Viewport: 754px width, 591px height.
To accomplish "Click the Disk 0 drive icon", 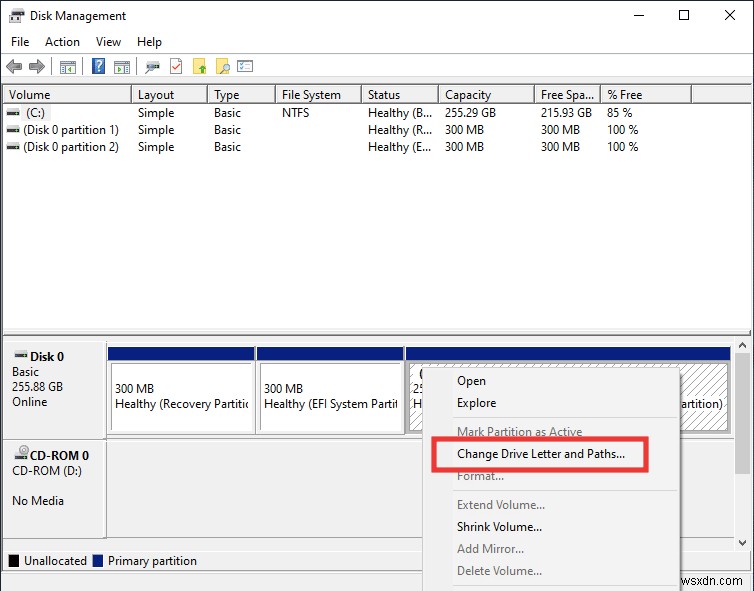I will pyautogui.click(x=21, y=355).
